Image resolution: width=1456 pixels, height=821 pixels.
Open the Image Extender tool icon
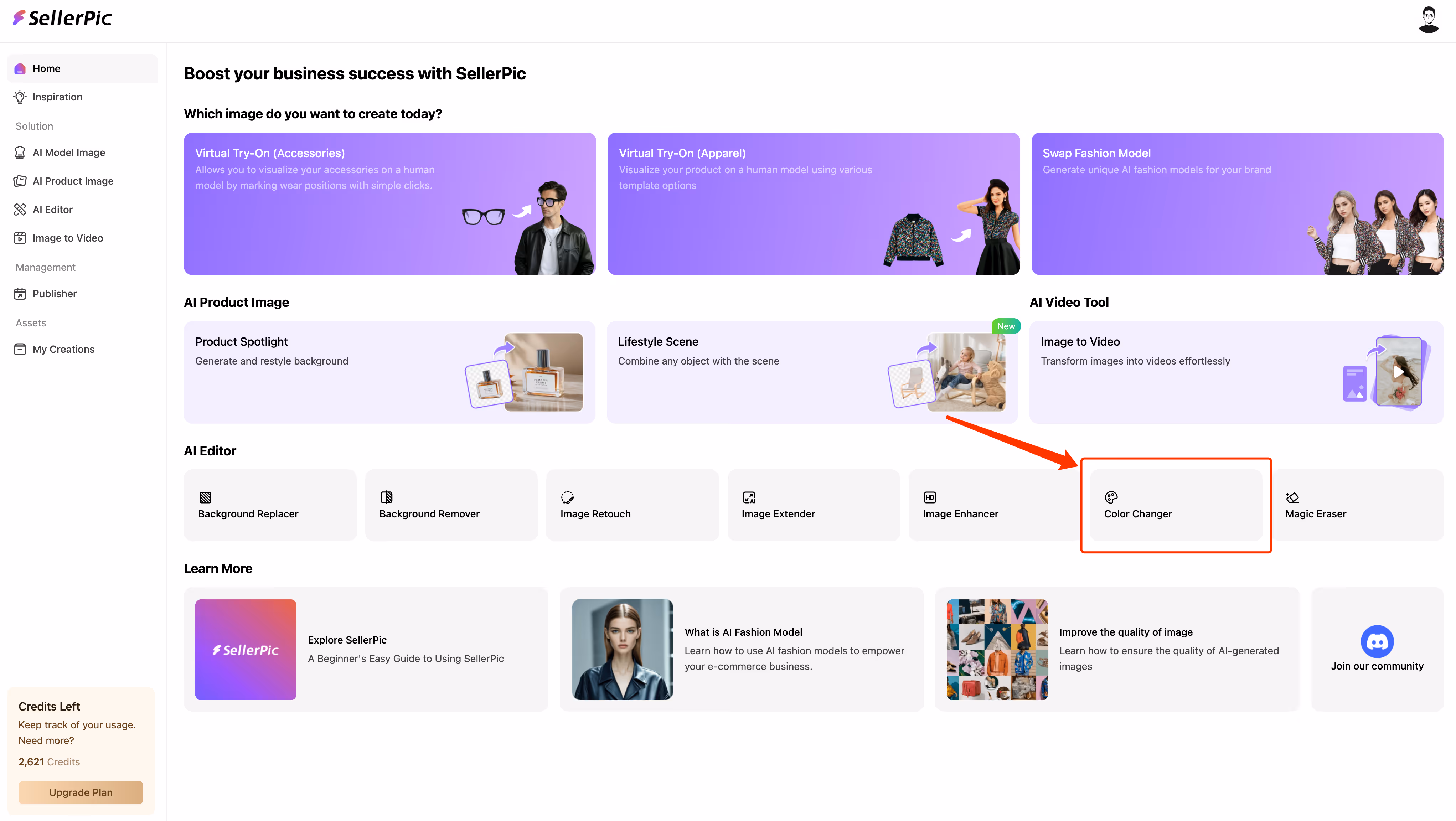pos(748,497)
